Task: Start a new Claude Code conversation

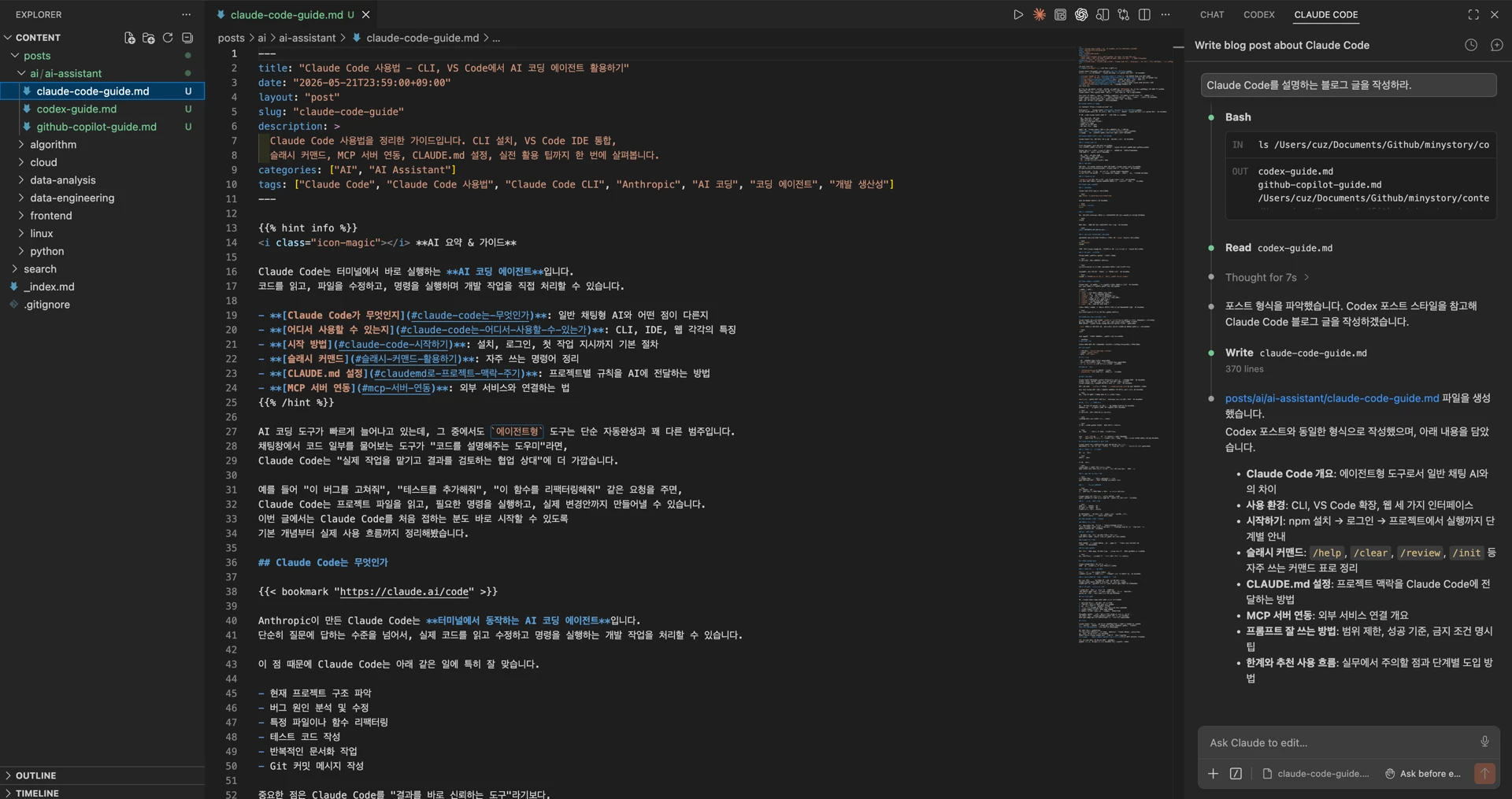Action: (x=1497, y=46)
